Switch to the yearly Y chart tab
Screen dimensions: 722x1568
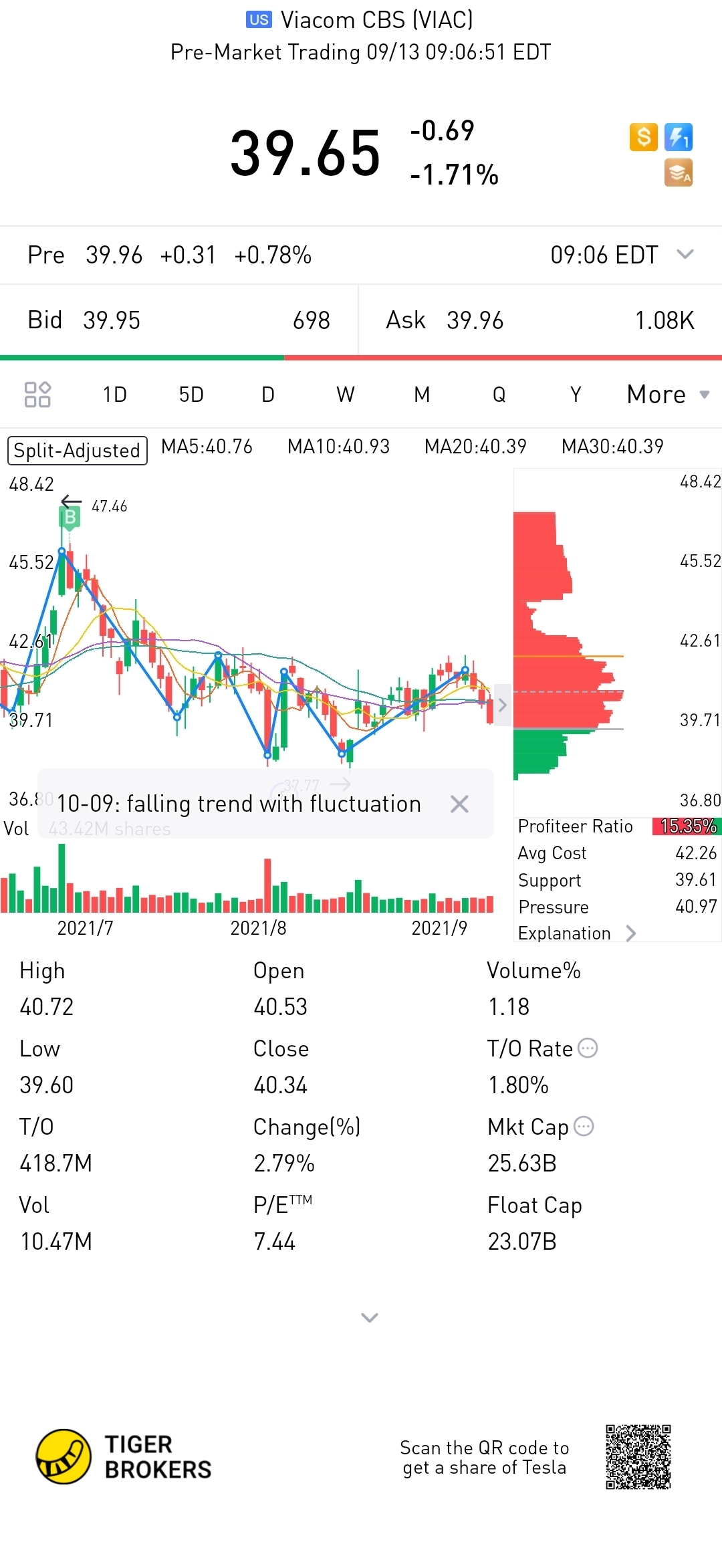tap(576, 395)
